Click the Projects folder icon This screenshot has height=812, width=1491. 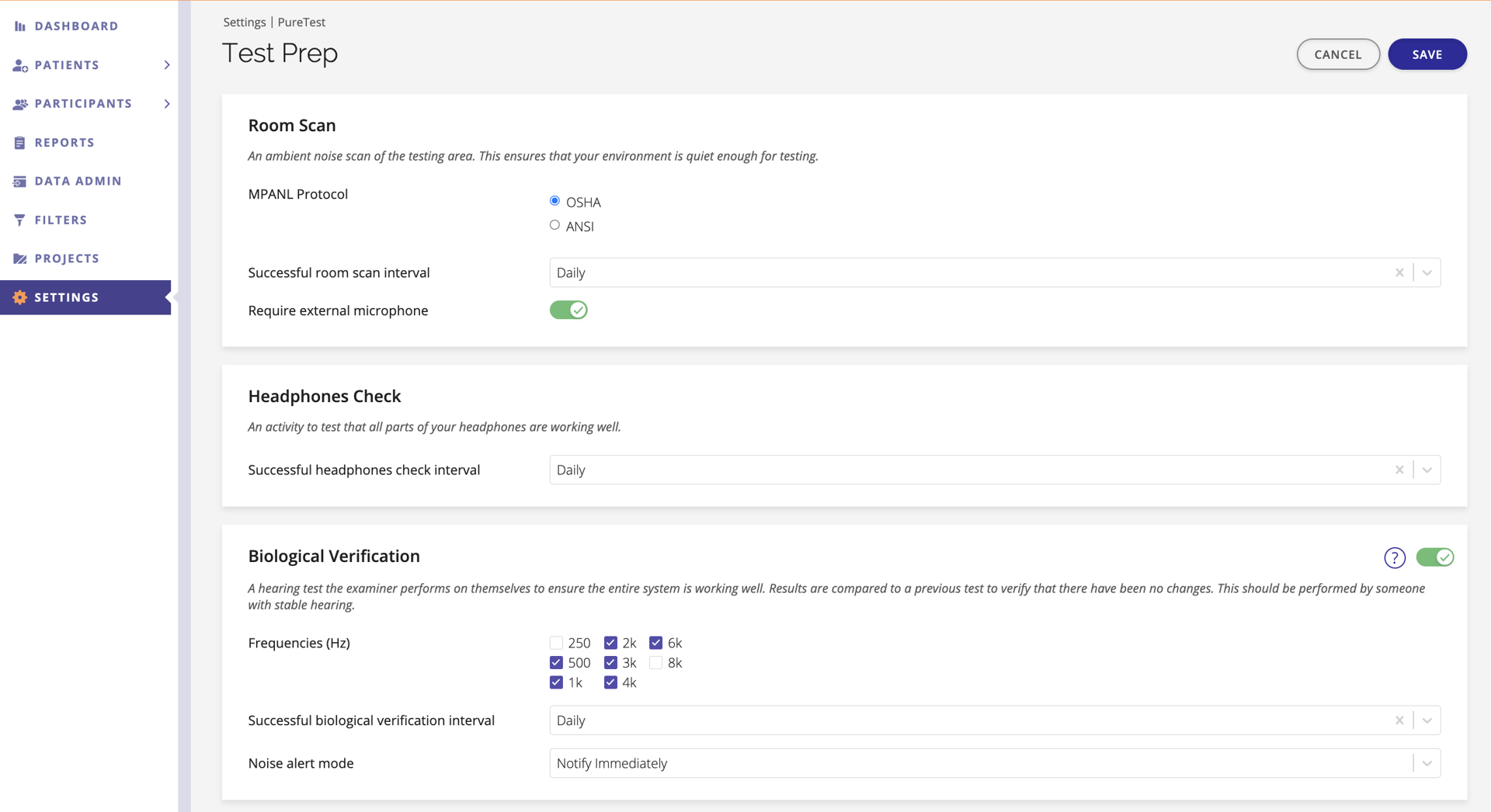coord(20,259)
